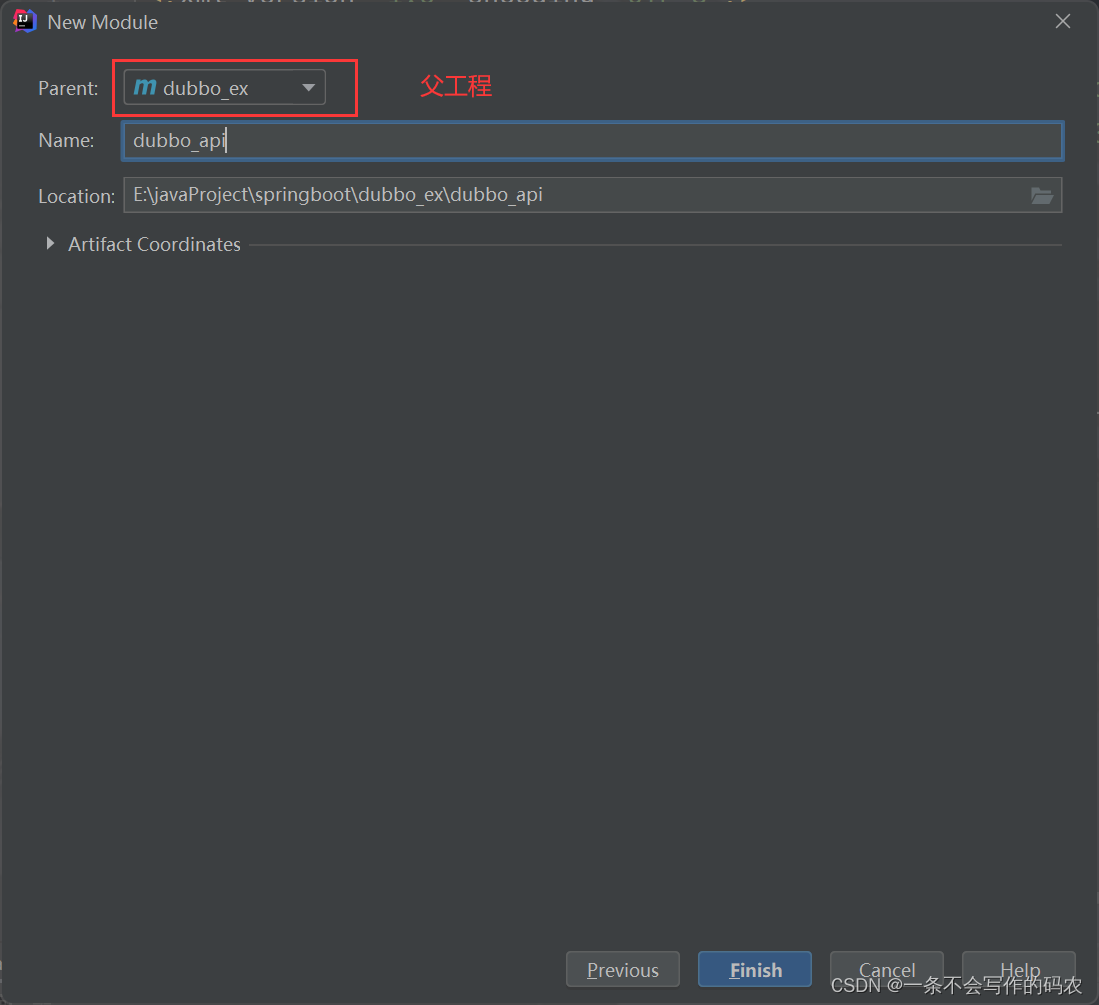Screen dimensions: 1099x1005
Task: Click the Maven module icon beside dubbo_ex
Action: tap(145, 87)
